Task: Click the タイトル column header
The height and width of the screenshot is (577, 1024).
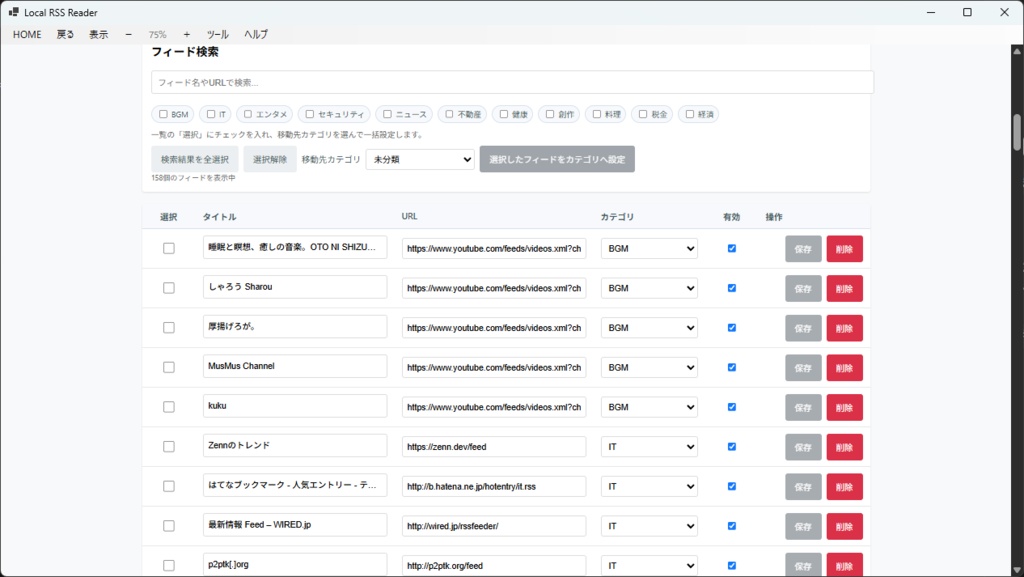Action: 219,217
